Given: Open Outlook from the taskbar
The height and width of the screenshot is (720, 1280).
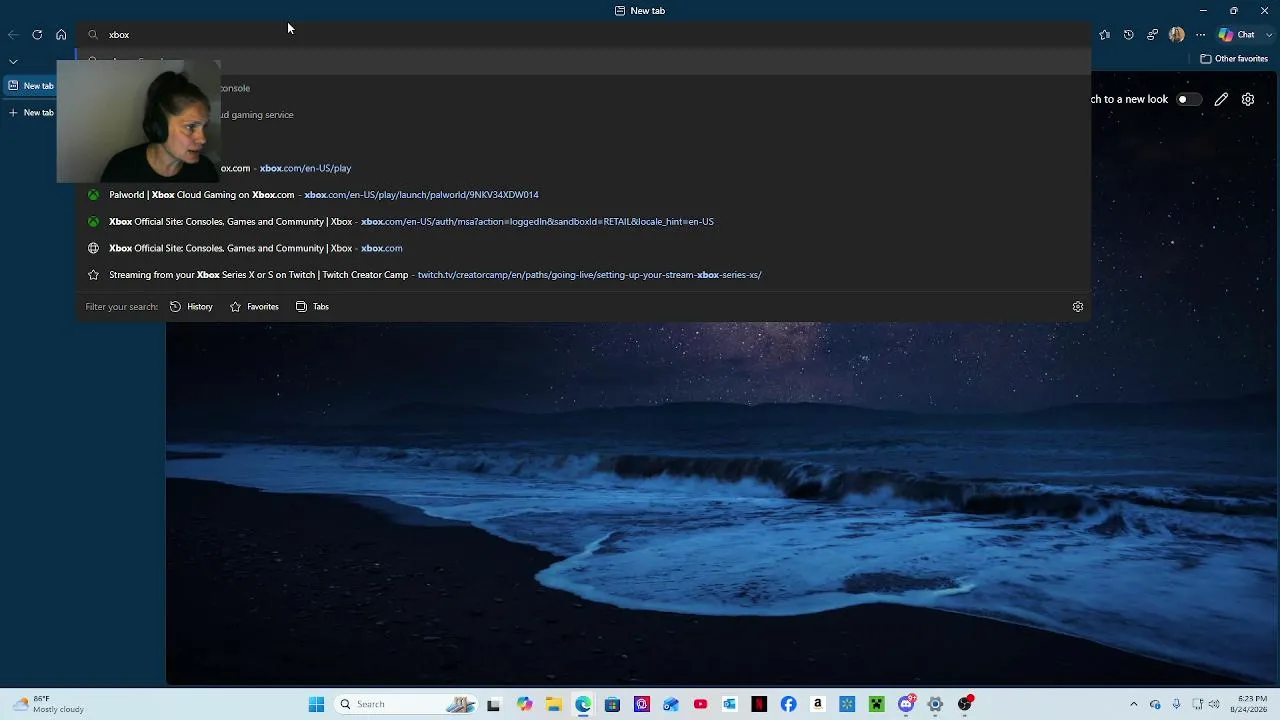Looking at the screenshot, I should (x=729, y=704).
